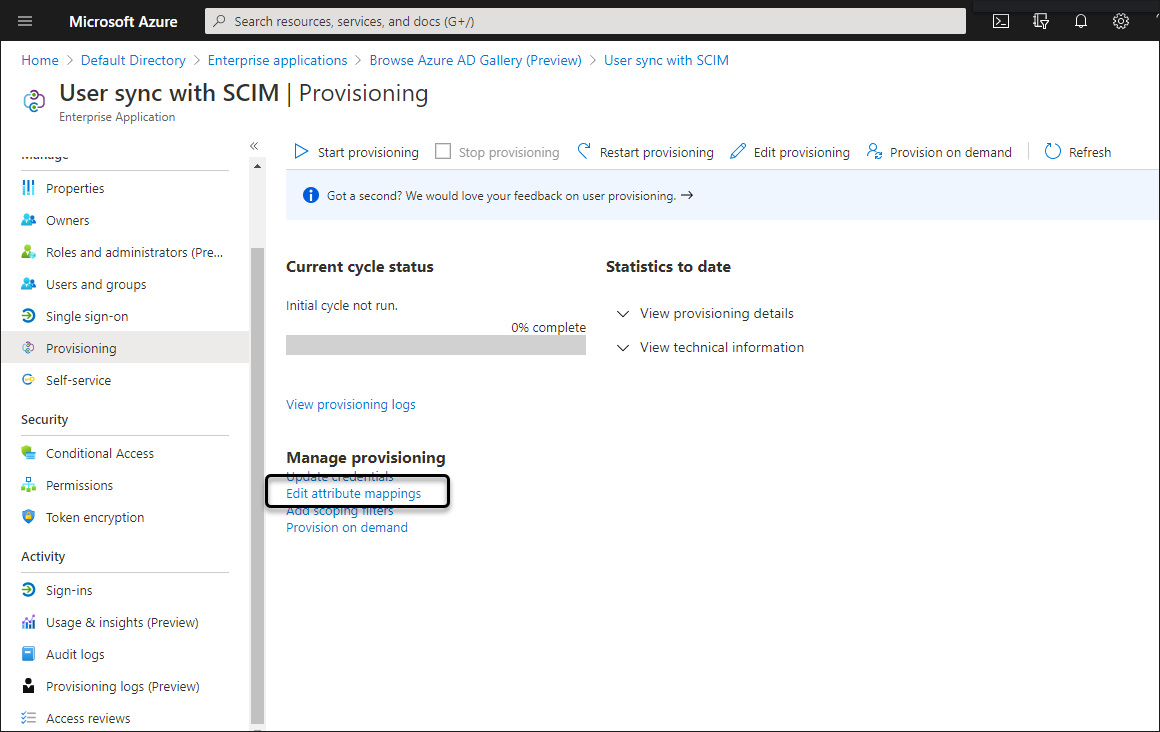Click Refresh button label
This screenshot has height=732, width=1160.
click(x=1090, y=152)
